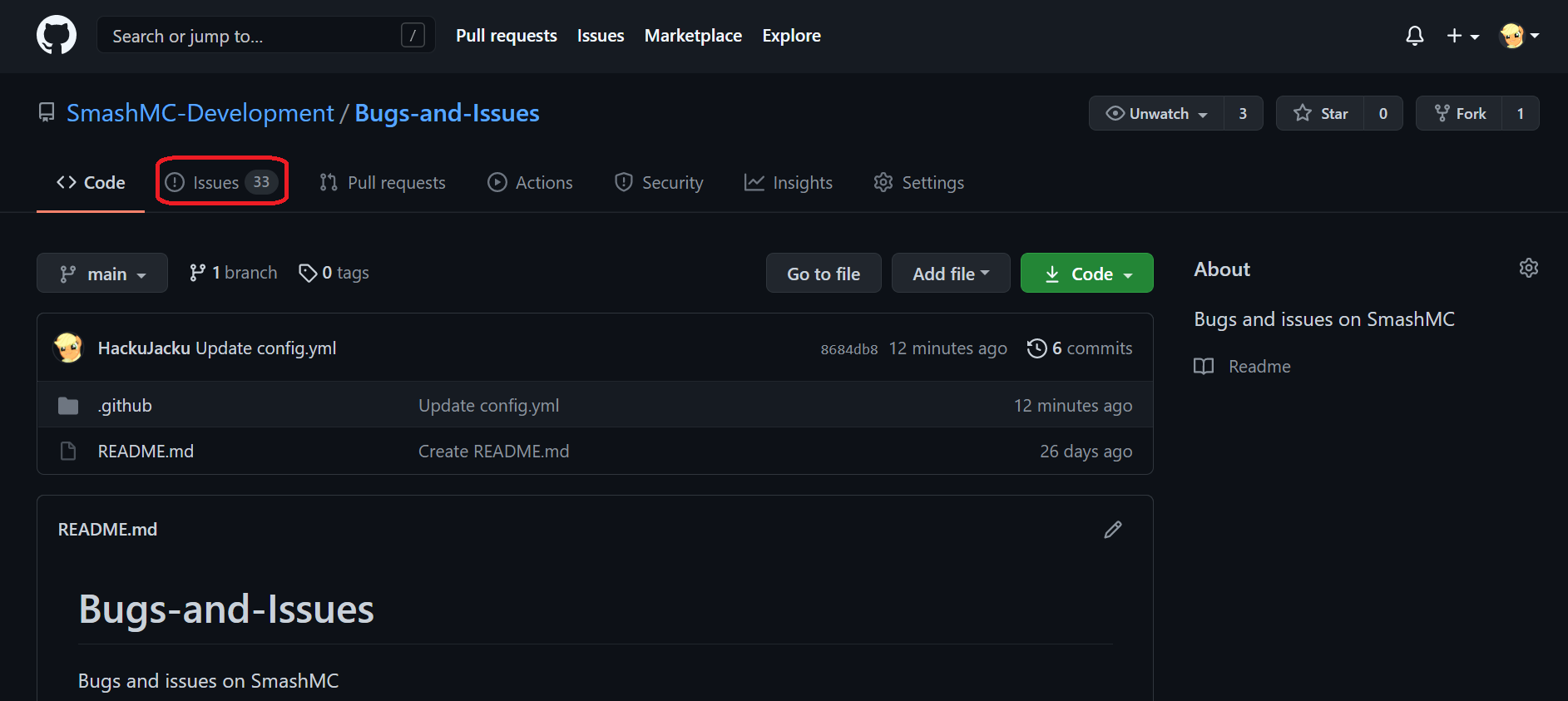The width and height of the screenshot is (1568, 701).
Task: Open the main branch dropdown
Action: pos(102,273)
